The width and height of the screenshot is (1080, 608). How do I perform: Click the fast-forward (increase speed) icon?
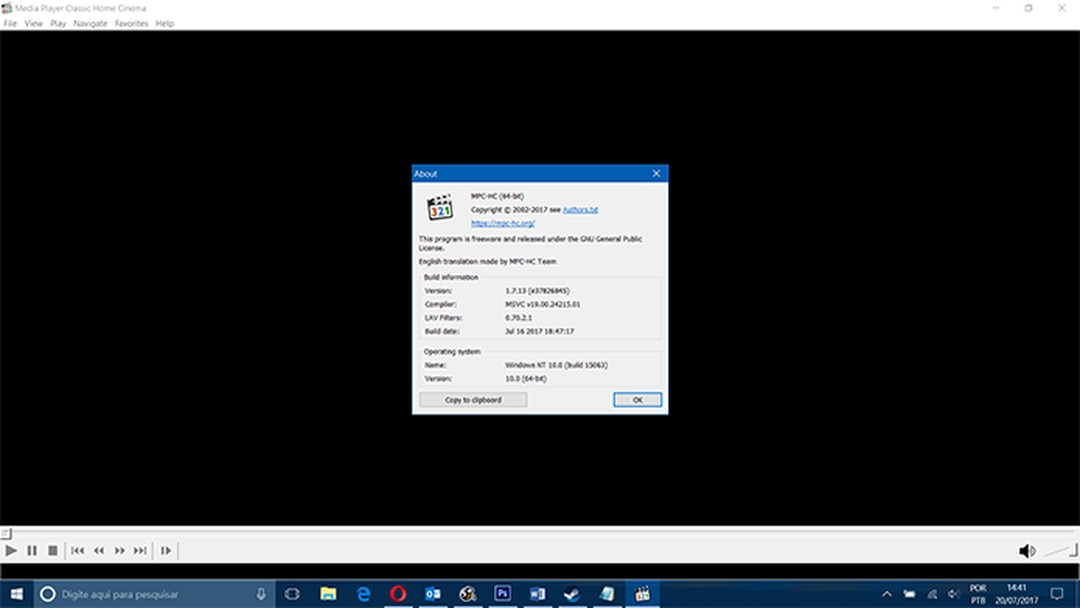pyautogui.click(x=120, y=550)
